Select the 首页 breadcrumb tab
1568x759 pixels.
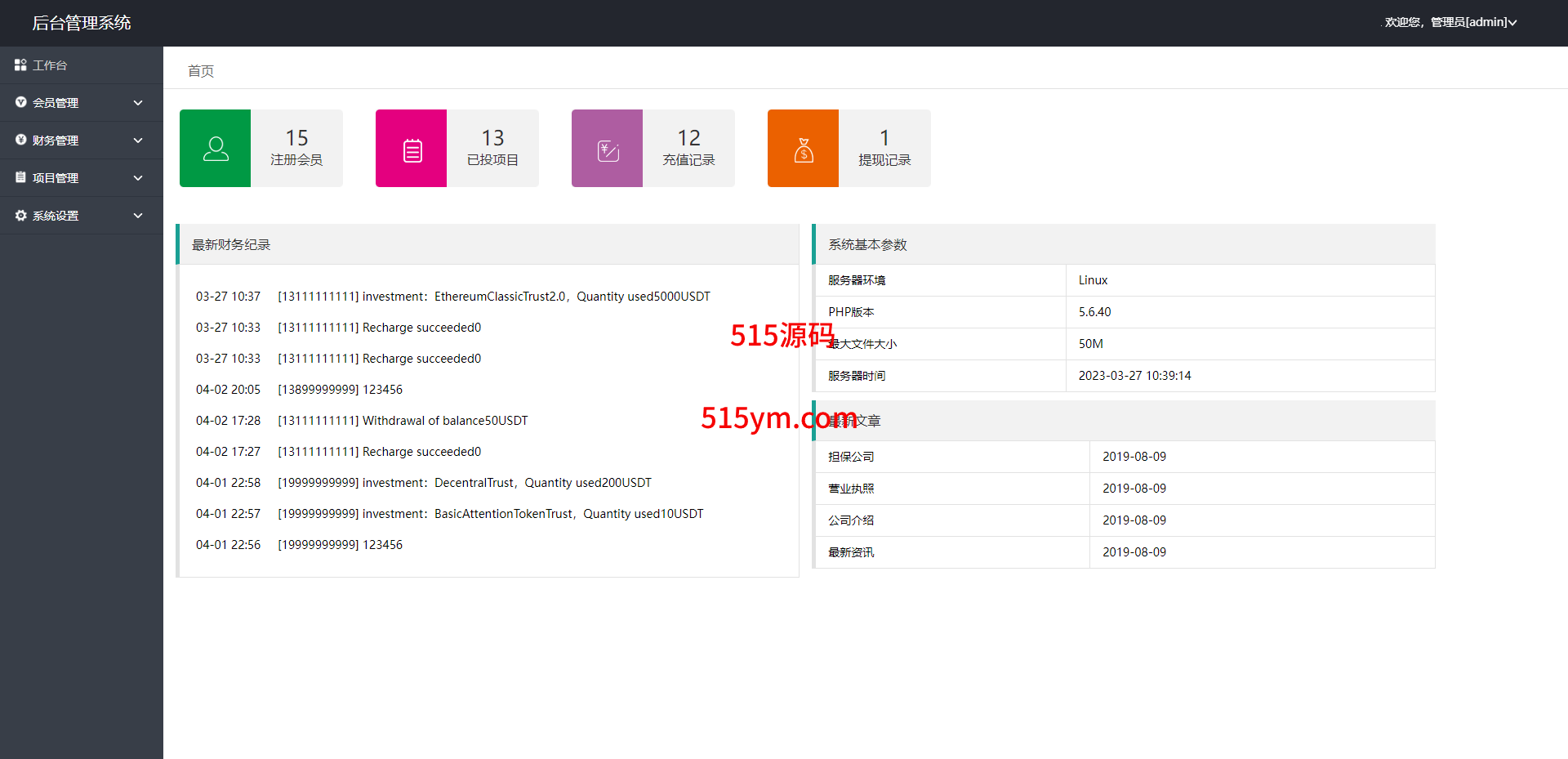tap(201, 71)
